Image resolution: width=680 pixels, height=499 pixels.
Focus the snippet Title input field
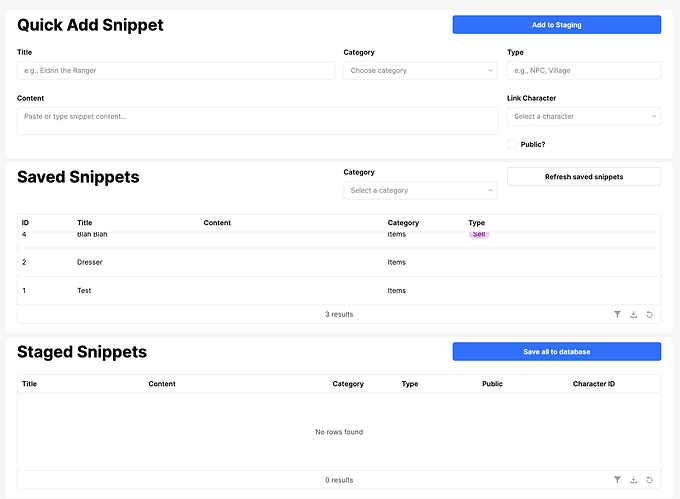(x=175, y=71)
